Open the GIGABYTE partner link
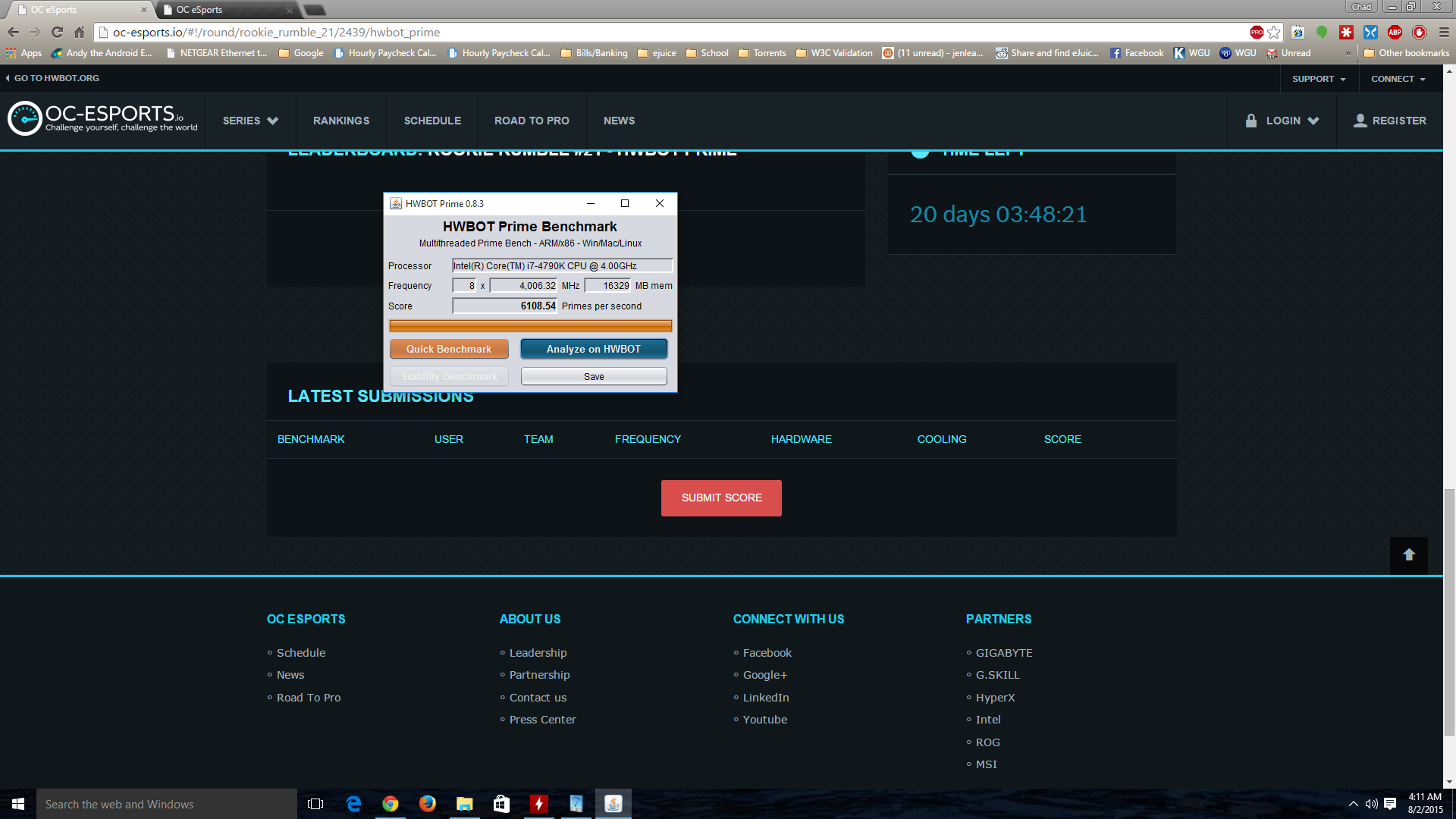Screen dimensions: 1456x819 (1003, 653)
